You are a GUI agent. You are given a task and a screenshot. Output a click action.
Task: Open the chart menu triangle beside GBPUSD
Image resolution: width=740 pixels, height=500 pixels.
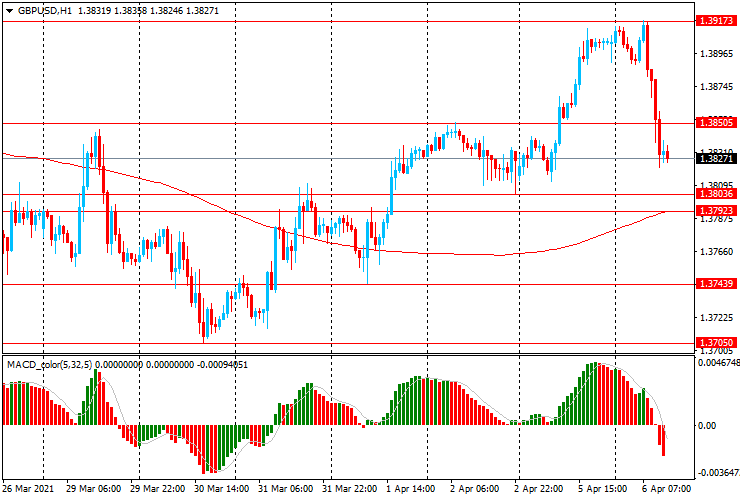coord(9,11)
